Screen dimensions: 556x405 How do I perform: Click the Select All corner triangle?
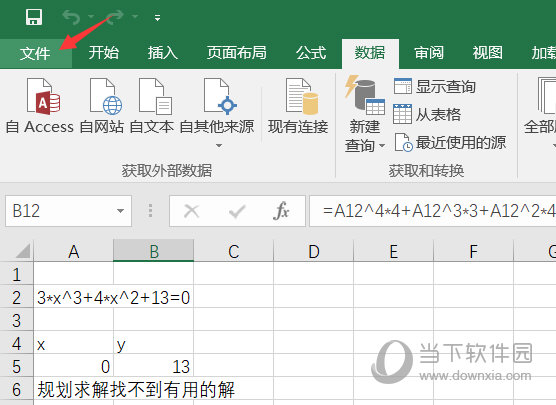click(23, 251)
